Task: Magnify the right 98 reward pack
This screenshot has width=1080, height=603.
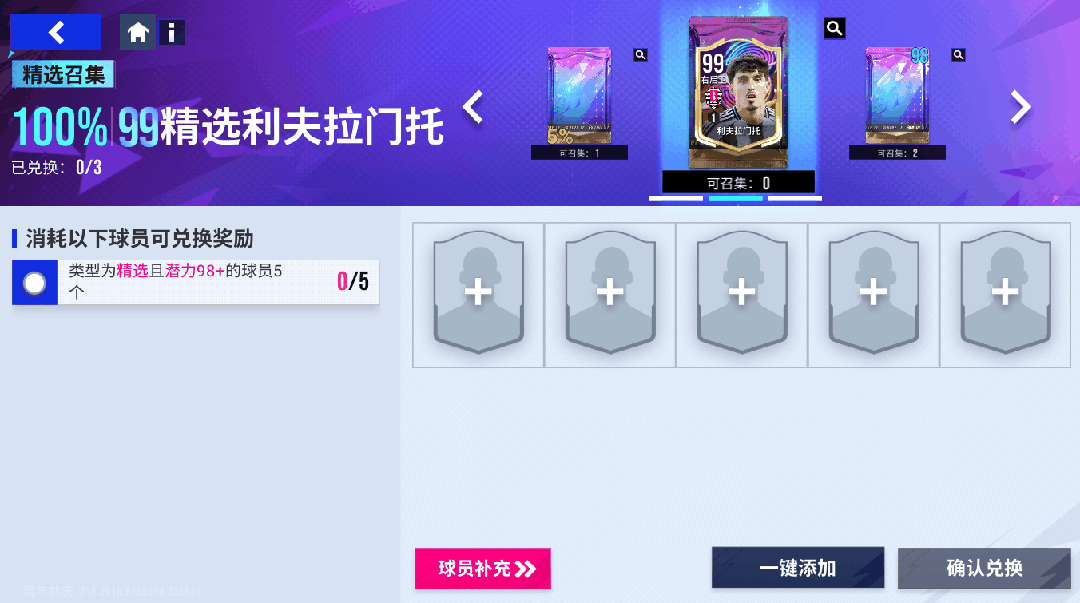Action: tap(958, 54)
